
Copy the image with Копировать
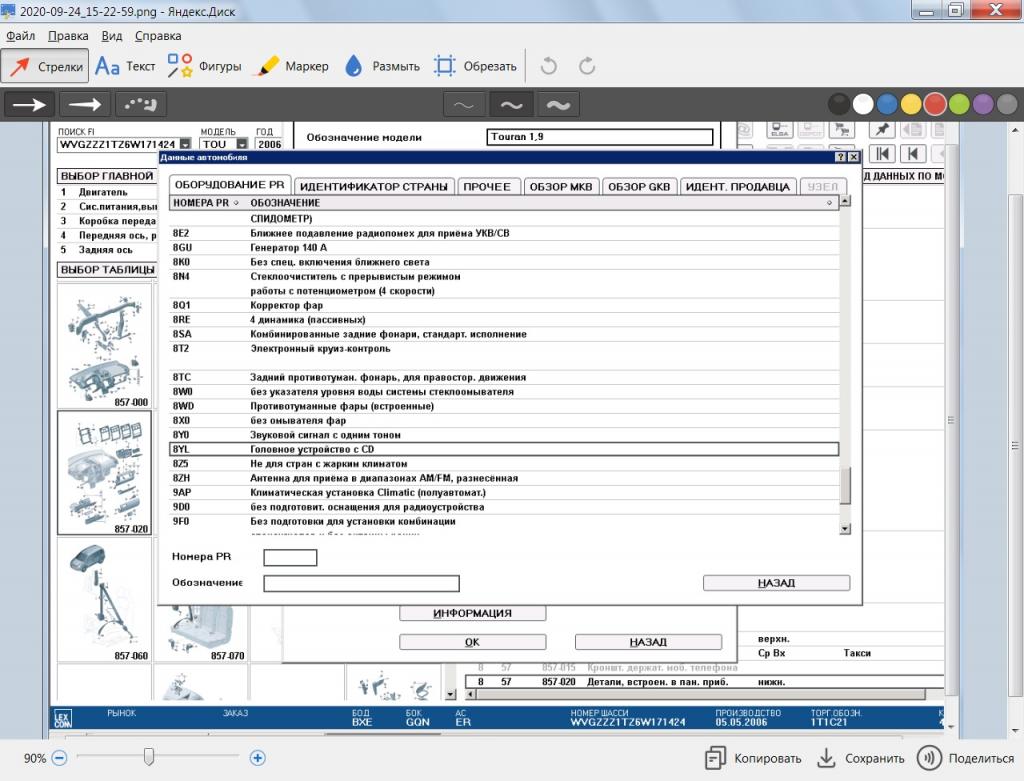click(754, 758)
